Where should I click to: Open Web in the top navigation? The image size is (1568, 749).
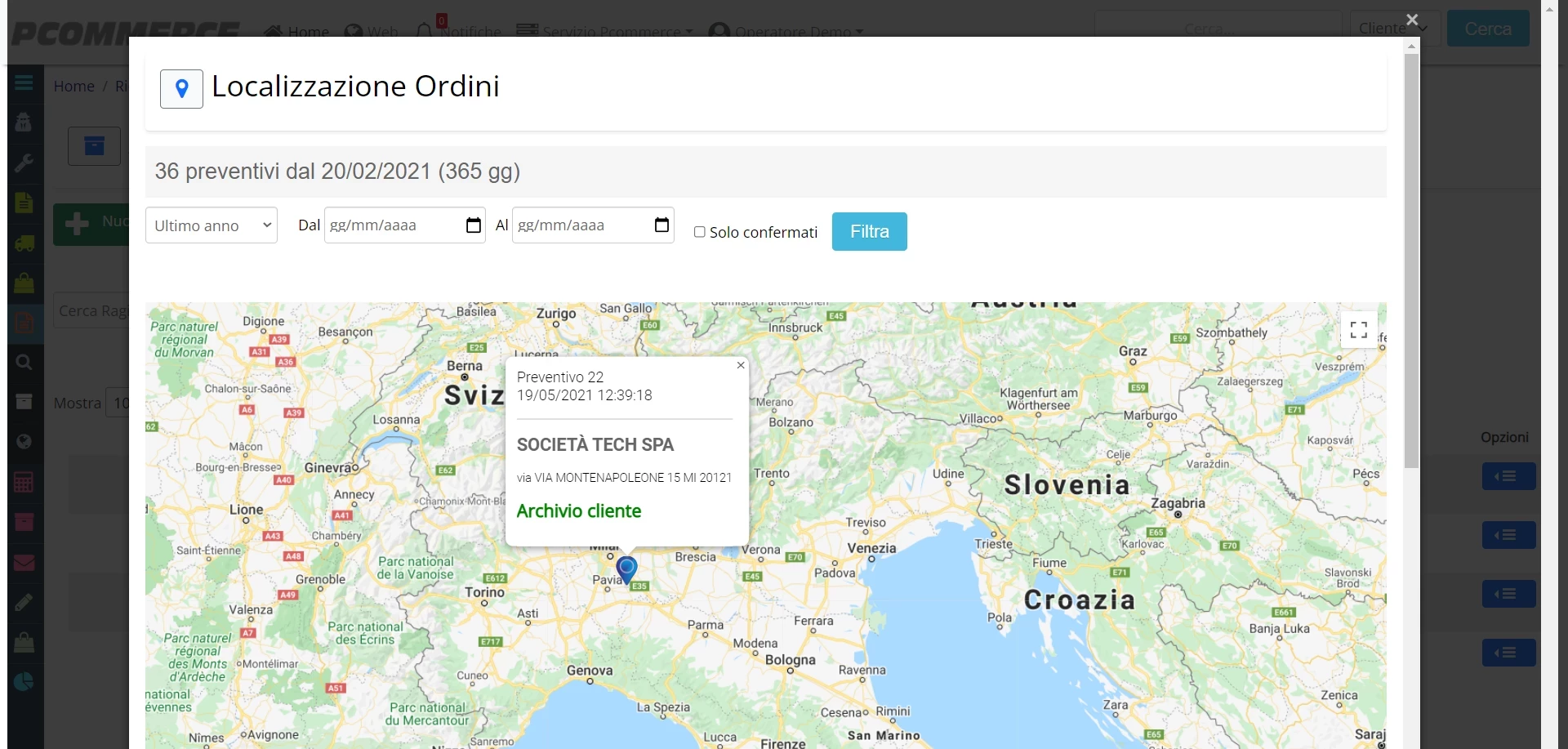click(x=372, y=31)
